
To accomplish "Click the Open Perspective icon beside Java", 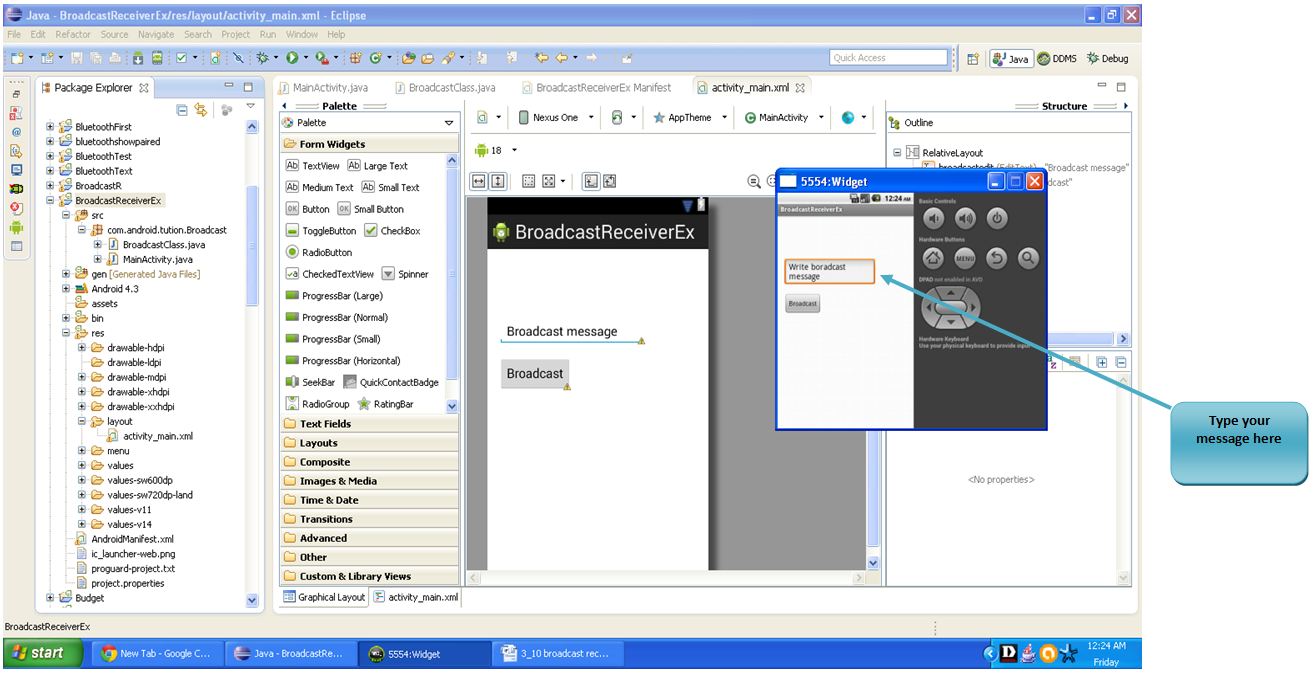I will 973,58.
